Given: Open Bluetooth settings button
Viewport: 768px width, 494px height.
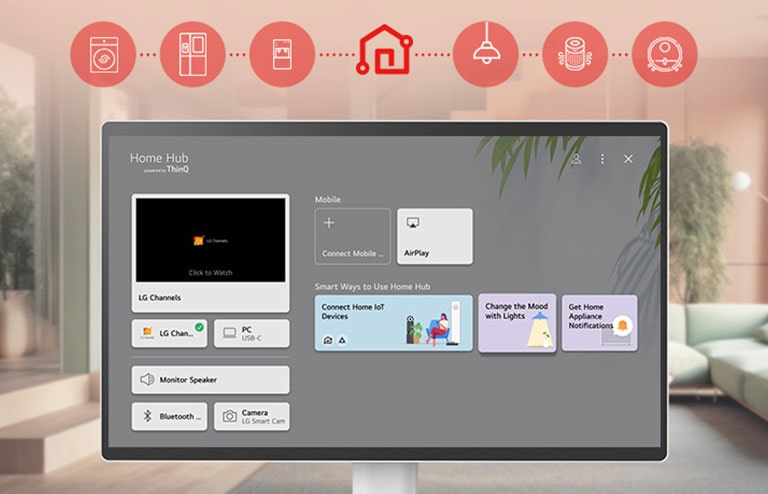Looking at the screenshot, I should [x=169, y=416].
